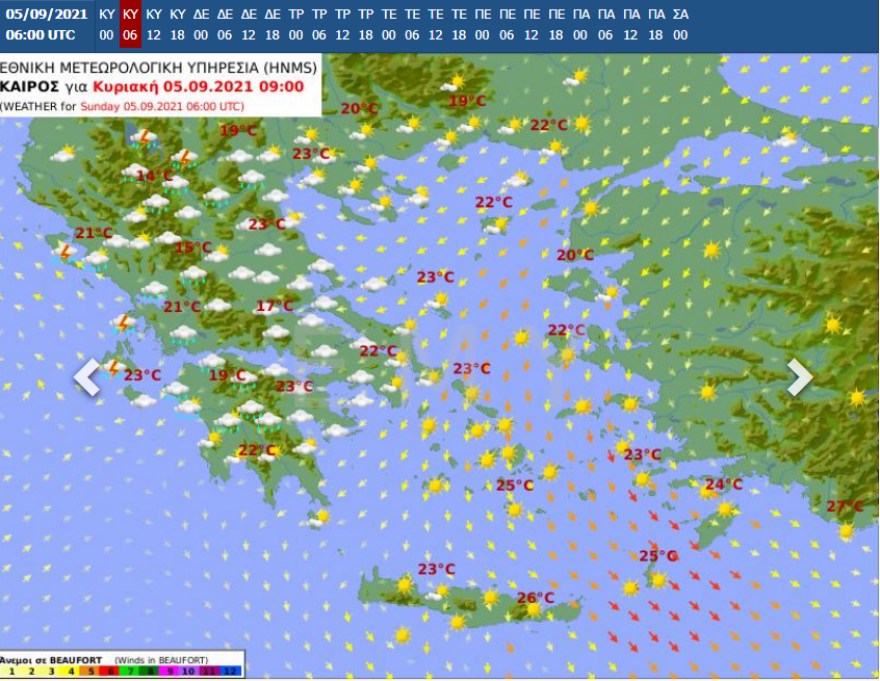Click the 05/09/2021 06:00 UTC date label
The image size is (880, 681).
pos(46,24)
